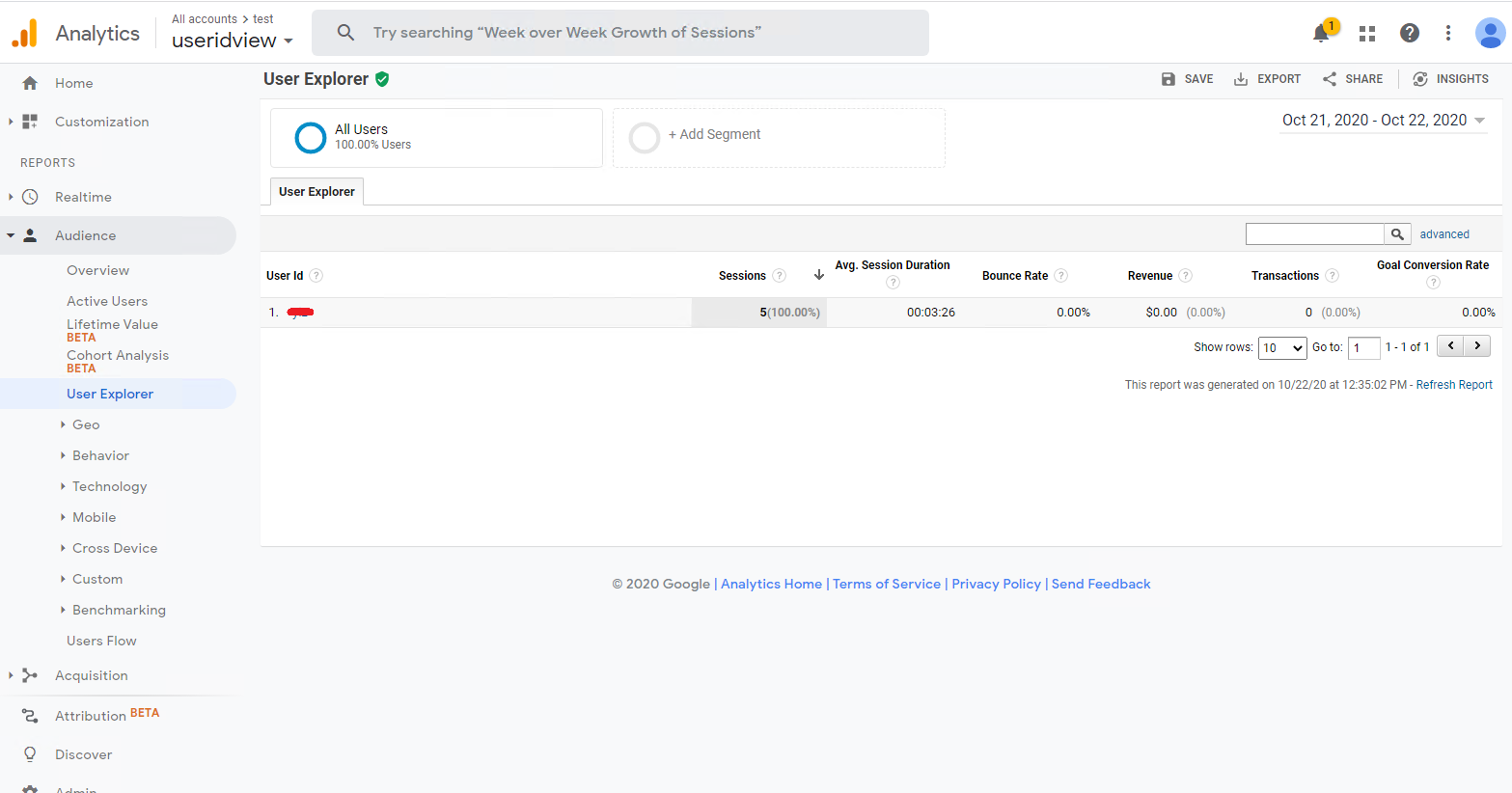Show help for Sessions column
The height and width of the screenshot is (793, 1512).
coord(780,276)
